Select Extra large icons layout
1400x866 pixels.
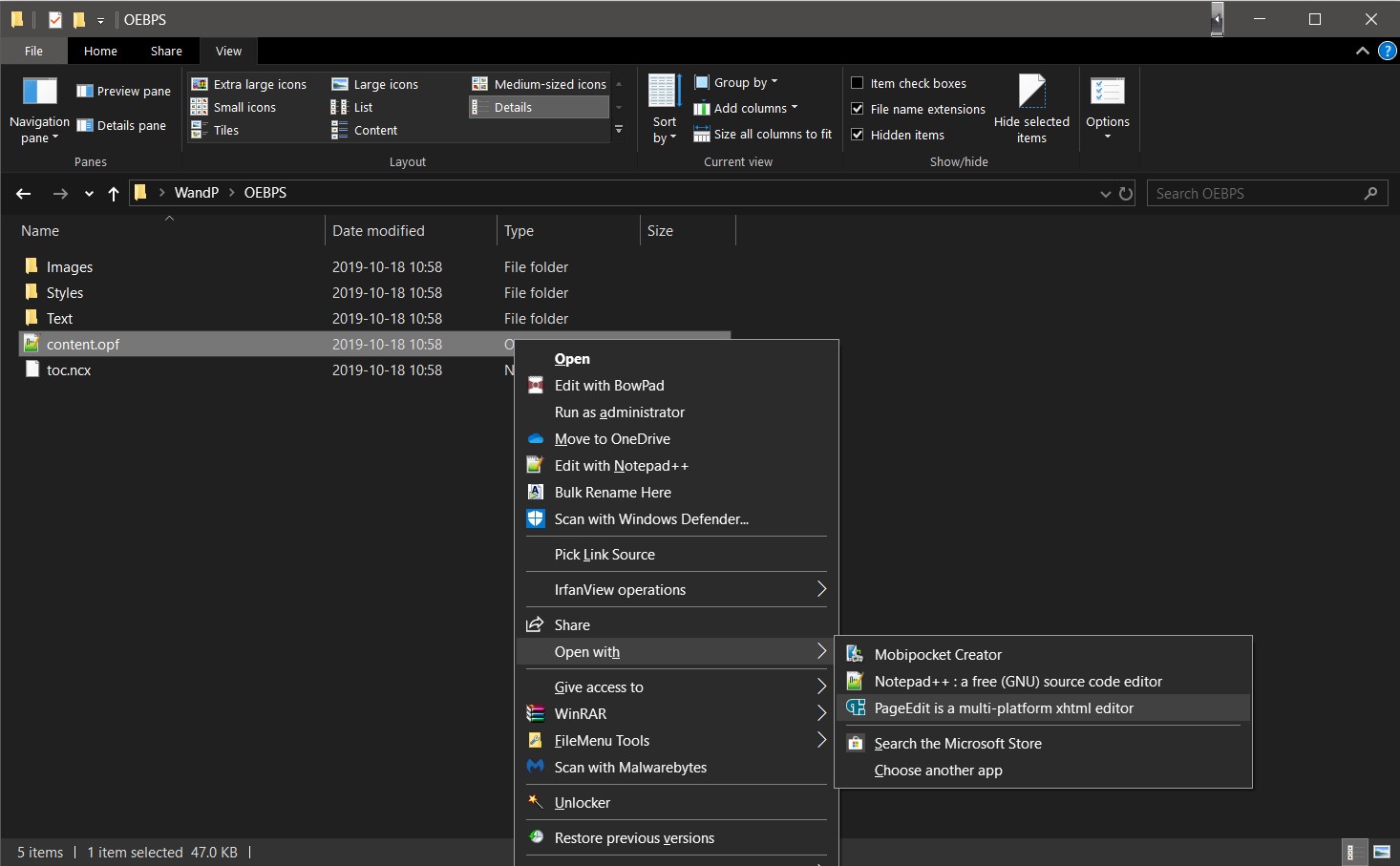point(249,84)
